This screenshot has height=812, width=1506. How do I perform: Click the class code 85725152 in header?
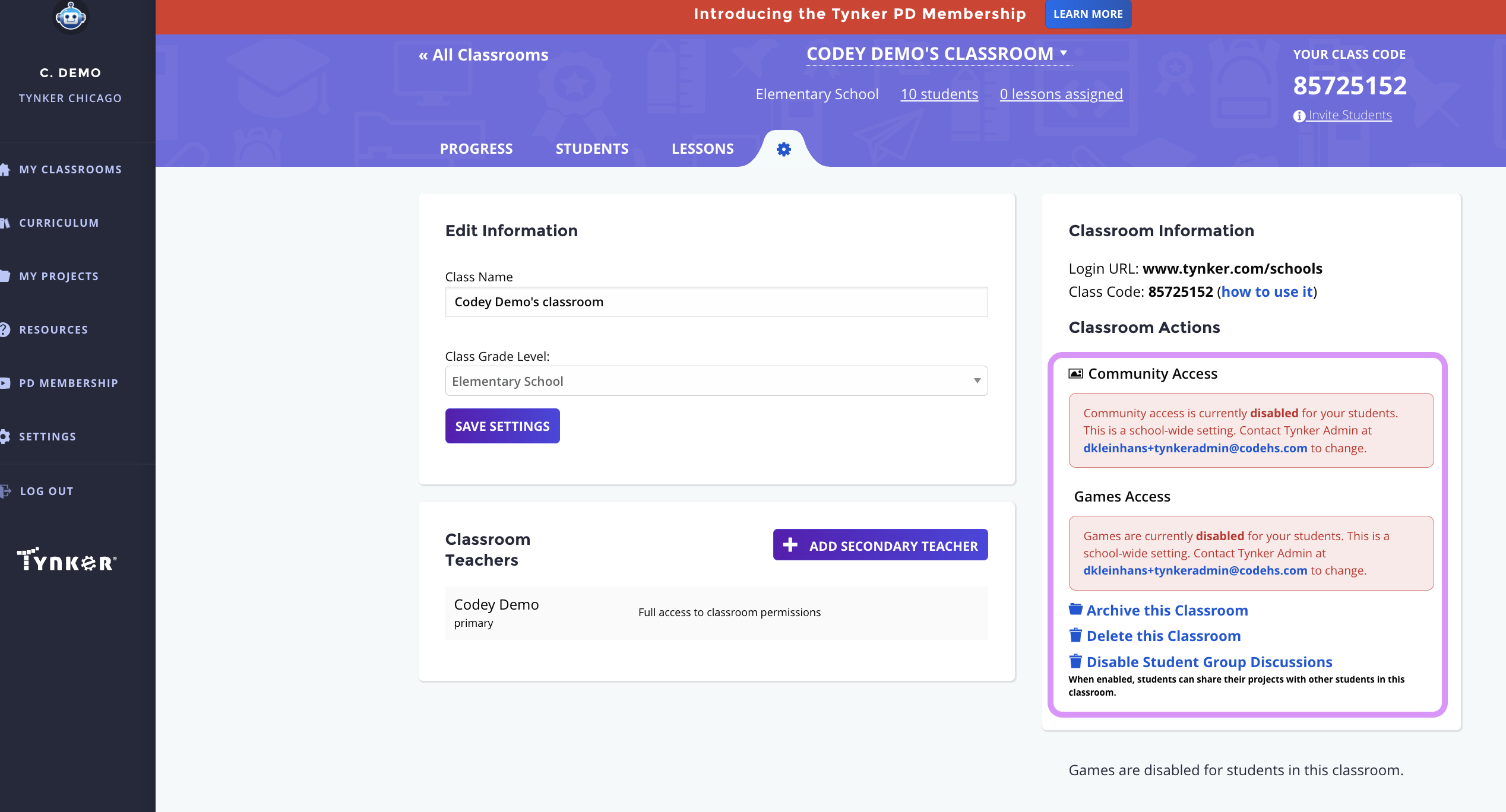point(1350,85)
